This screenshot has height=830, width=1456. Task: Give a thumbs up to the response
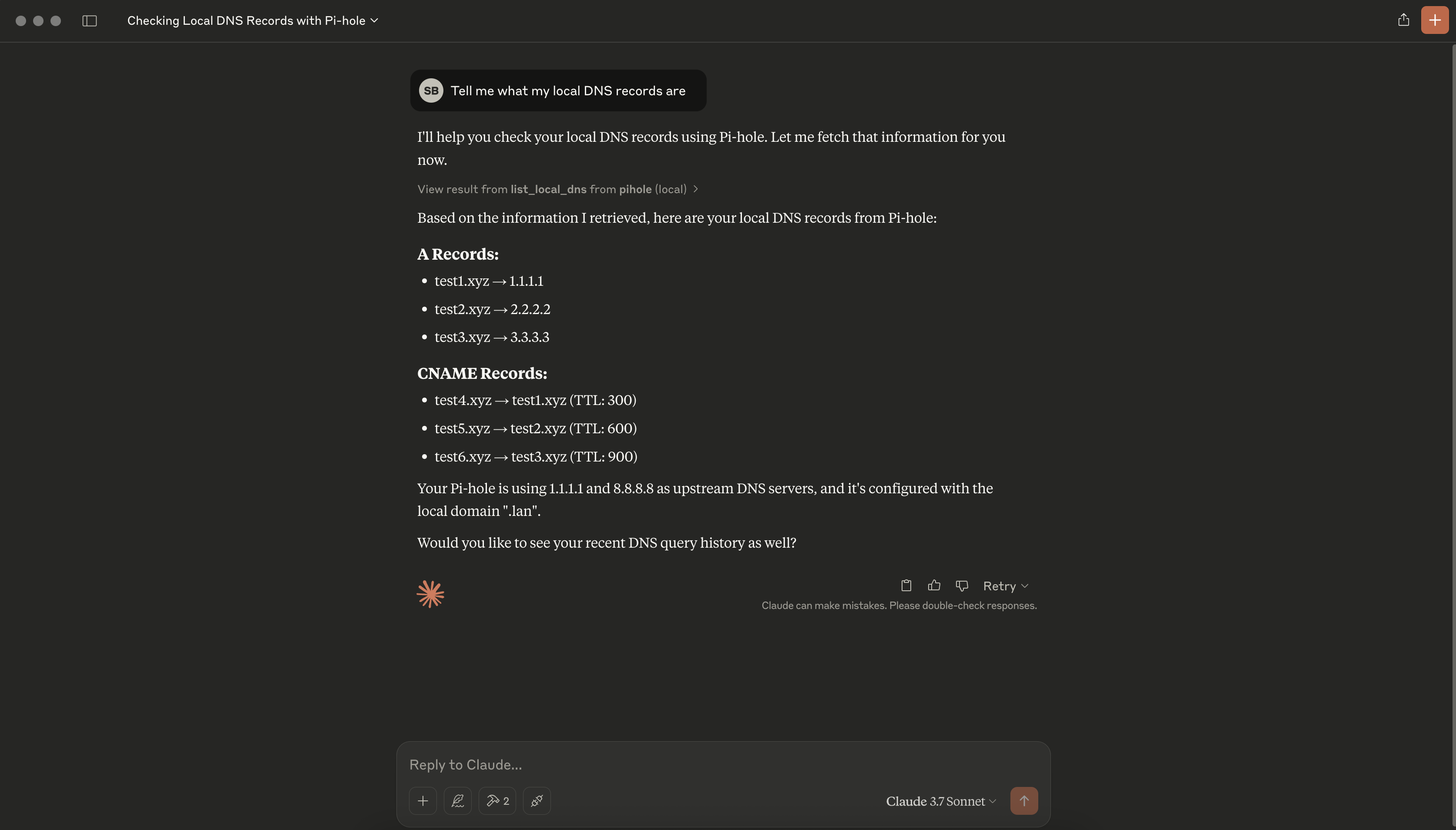933,586
